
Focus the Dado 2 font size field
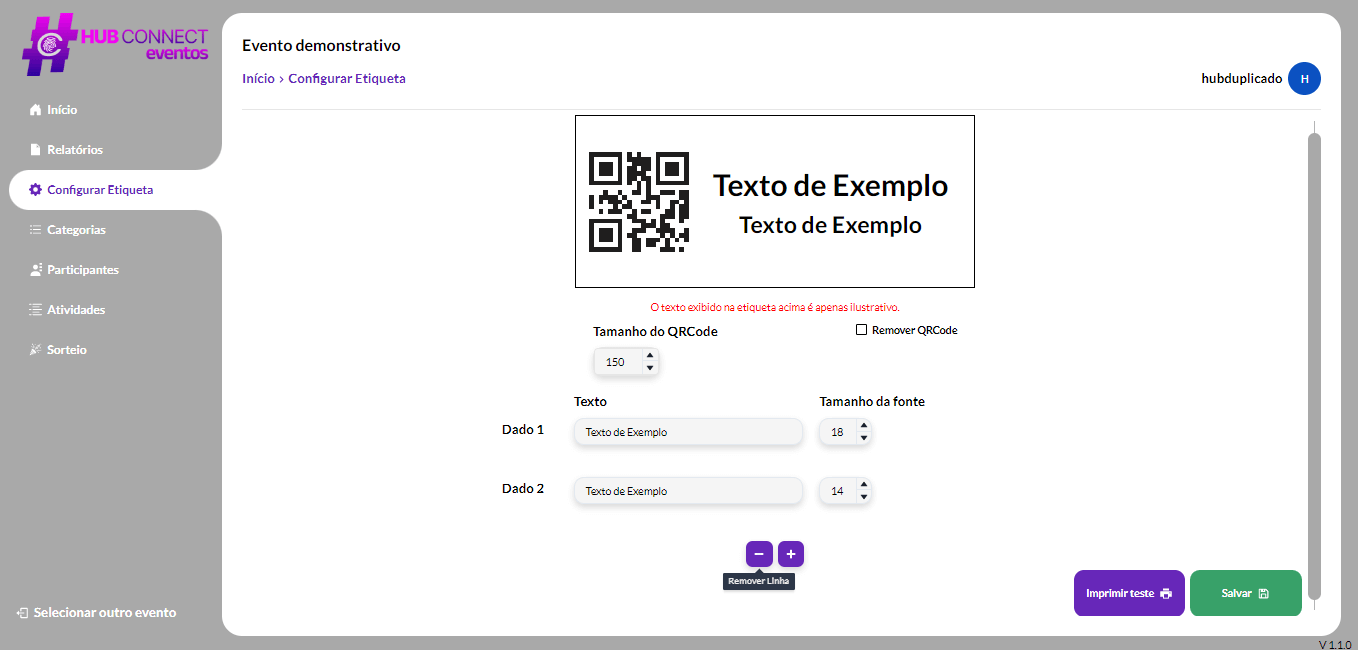click(845, 491)
